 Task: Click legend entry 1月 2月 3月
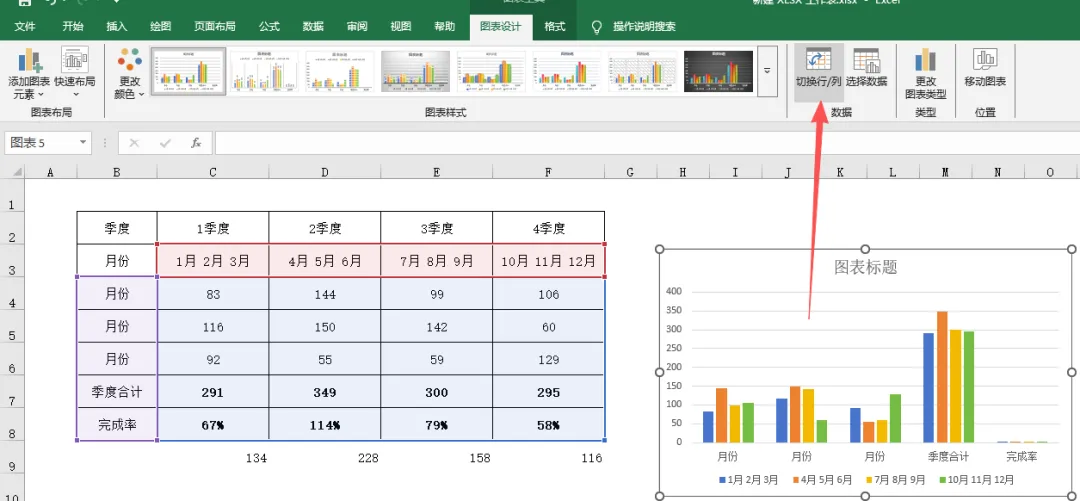pyautogui.click(x=748, y=480)
